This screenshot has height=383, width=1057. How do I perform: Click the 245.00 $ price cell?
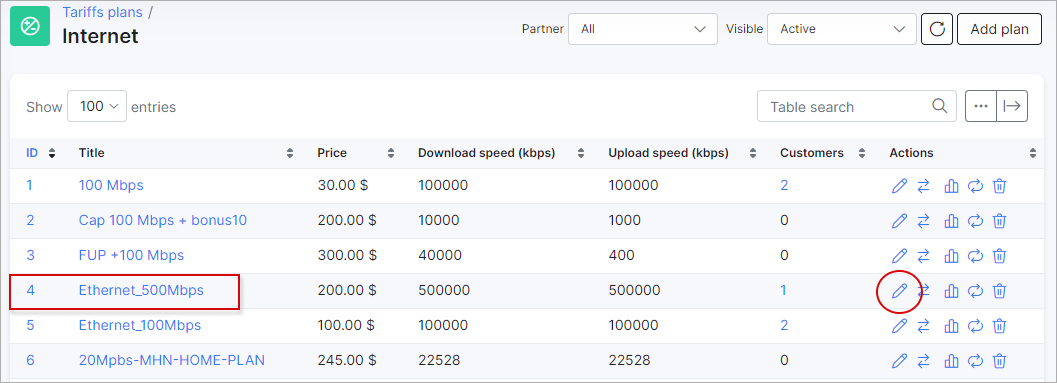pyautogui.click(x=346, y=361)
